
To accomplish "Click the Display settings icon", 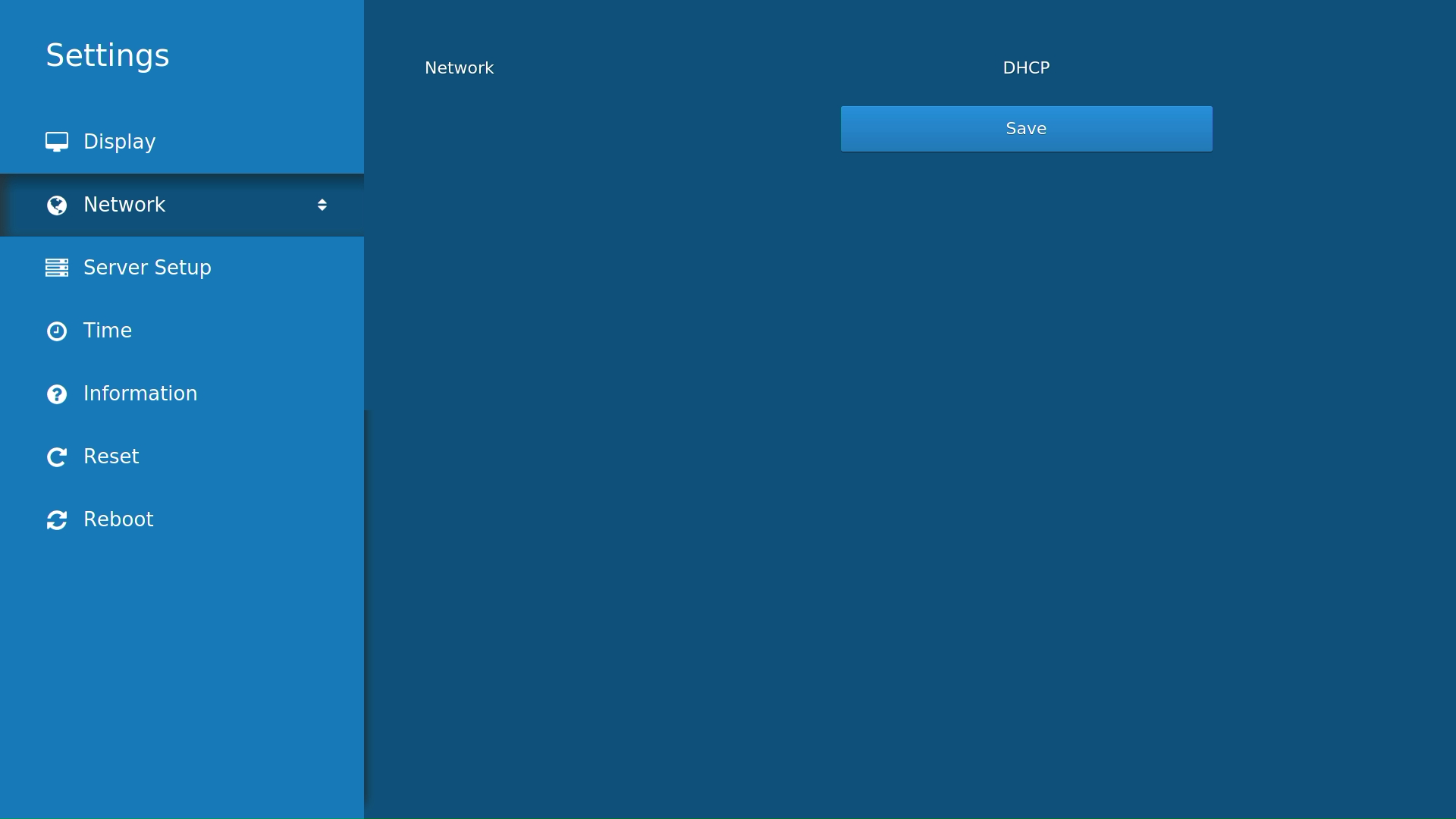I will (56, 141).
